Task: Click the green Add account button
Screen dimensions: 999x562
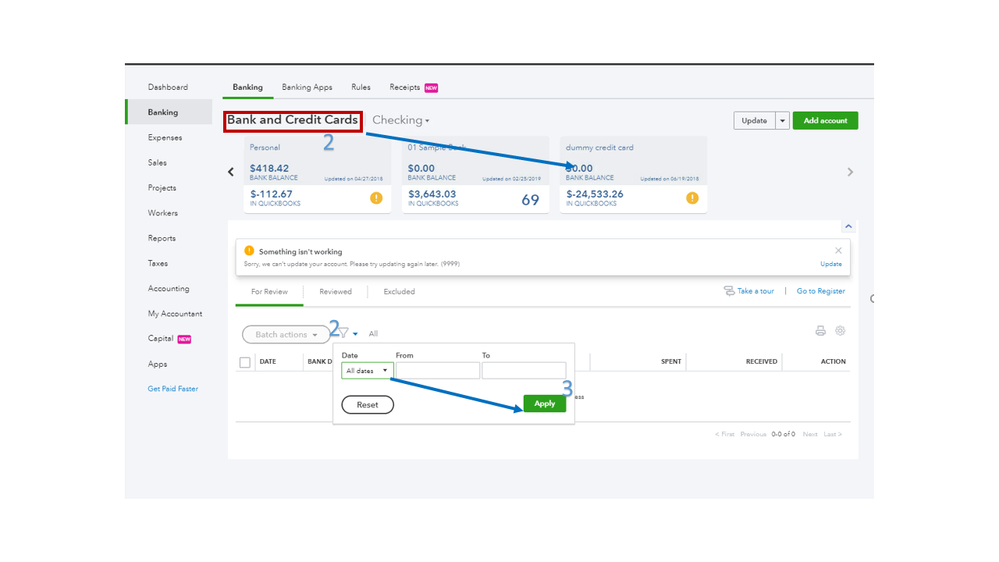Action: coord(825,120)
